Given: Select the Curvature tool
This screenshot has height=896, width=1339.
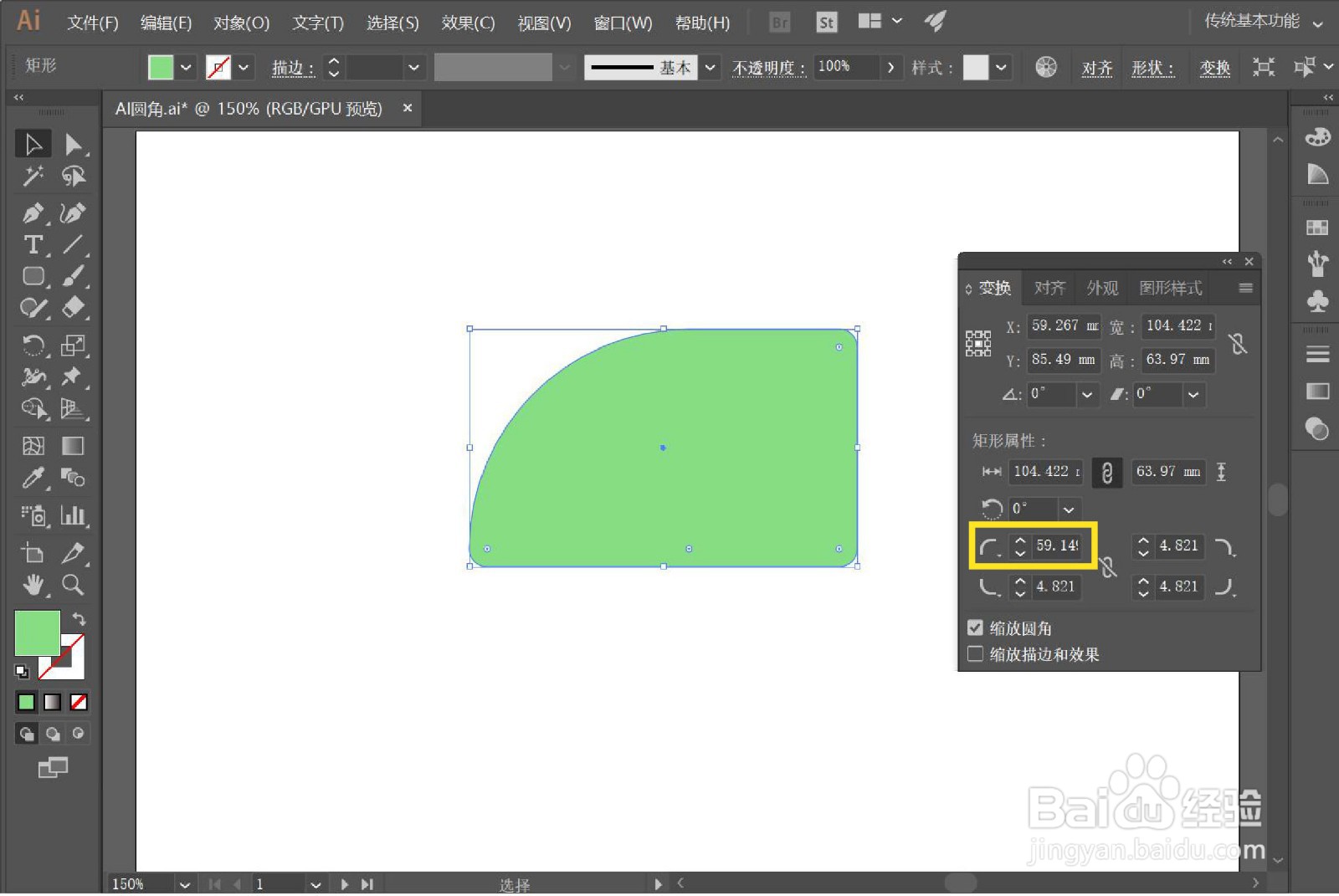Looking at the screenshot, I should (74, 212).
